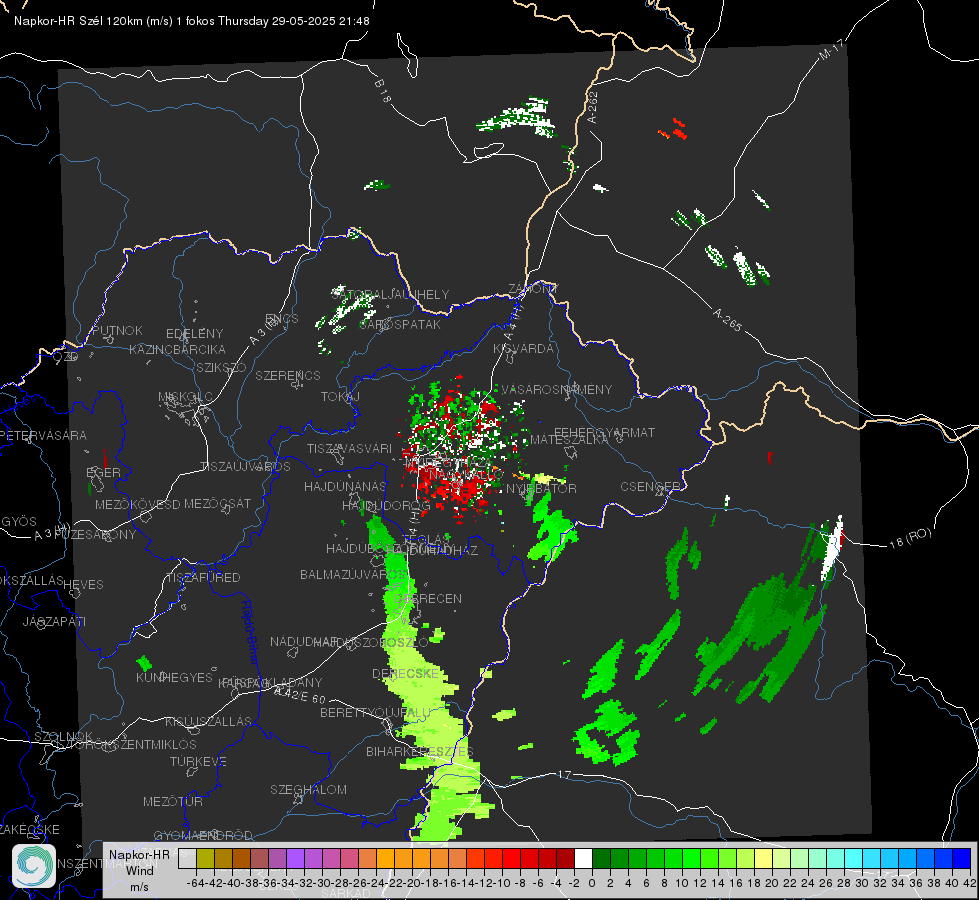Click the GYOMAENDRŐD city label
This screenshot has width=979, height=900.
pos(203,835)
